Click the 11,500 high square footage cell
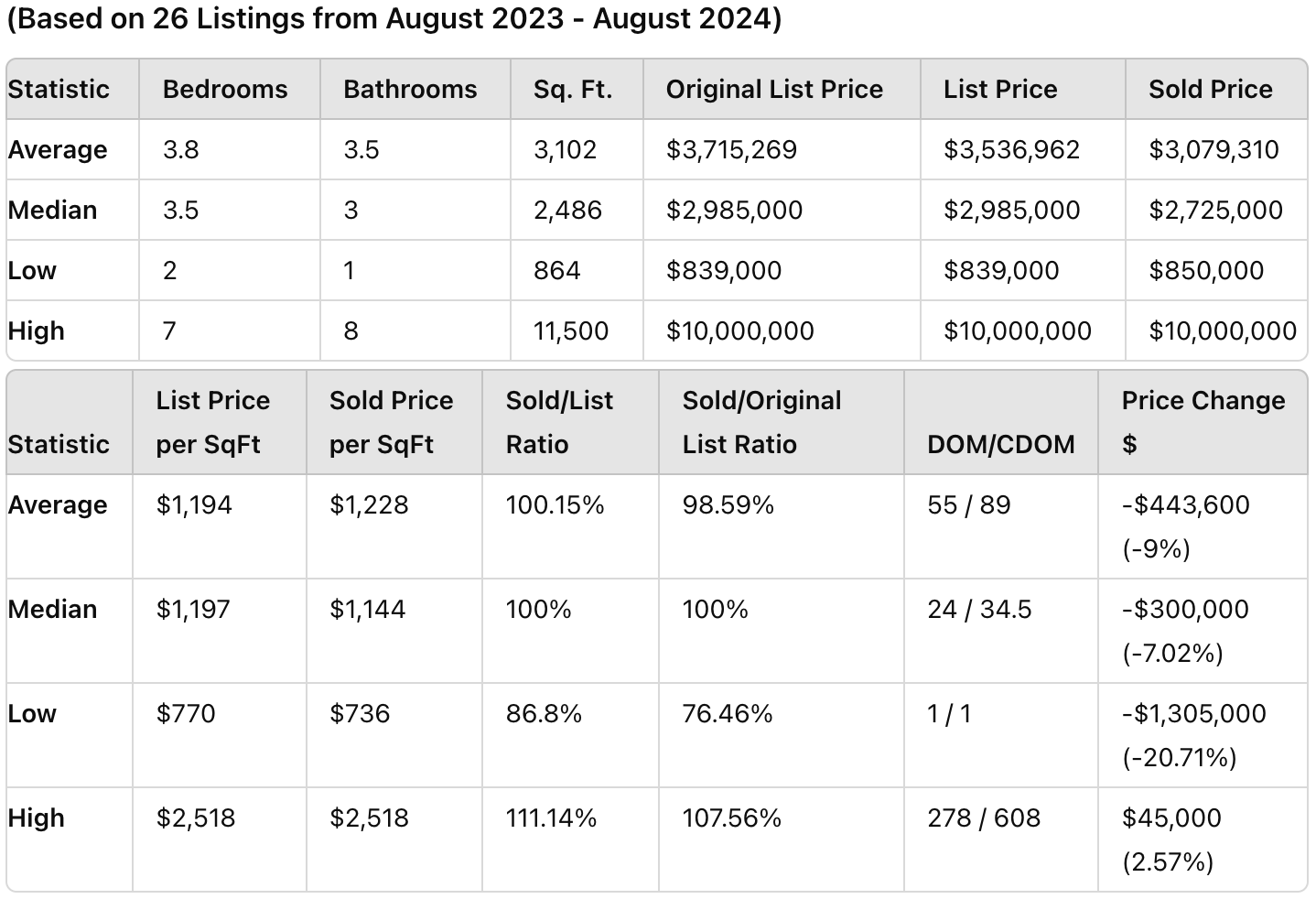 (571, 330)
